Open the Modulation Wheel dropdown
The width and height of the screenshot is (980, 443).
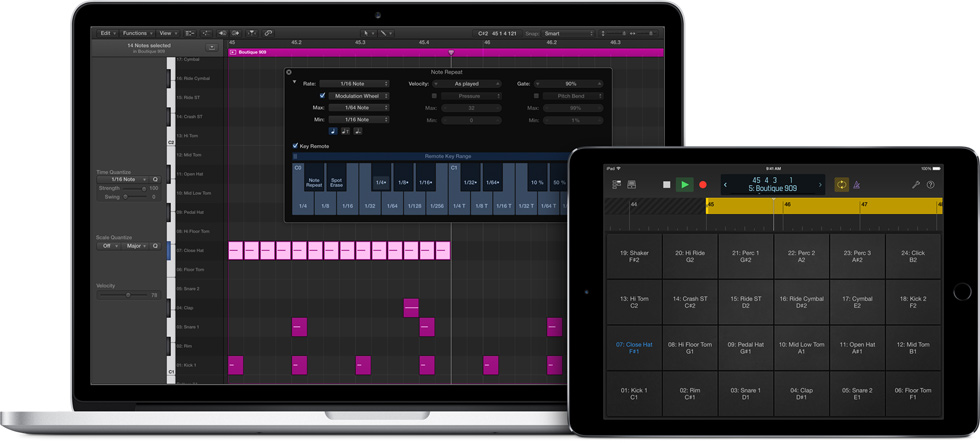click(359, 96)
